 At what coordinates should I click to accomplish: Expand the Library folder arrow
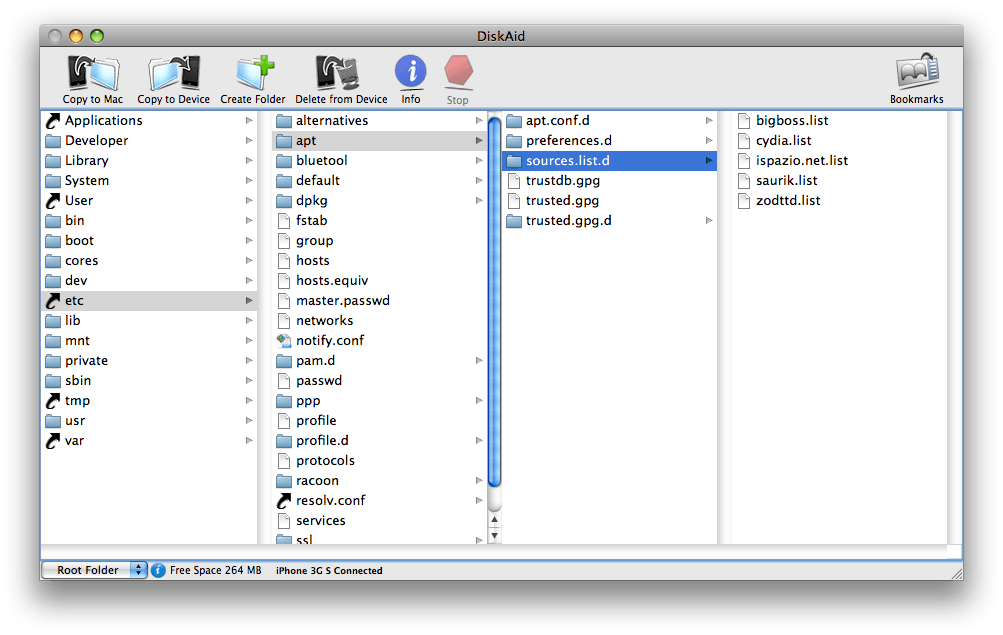tap(249, 161)
